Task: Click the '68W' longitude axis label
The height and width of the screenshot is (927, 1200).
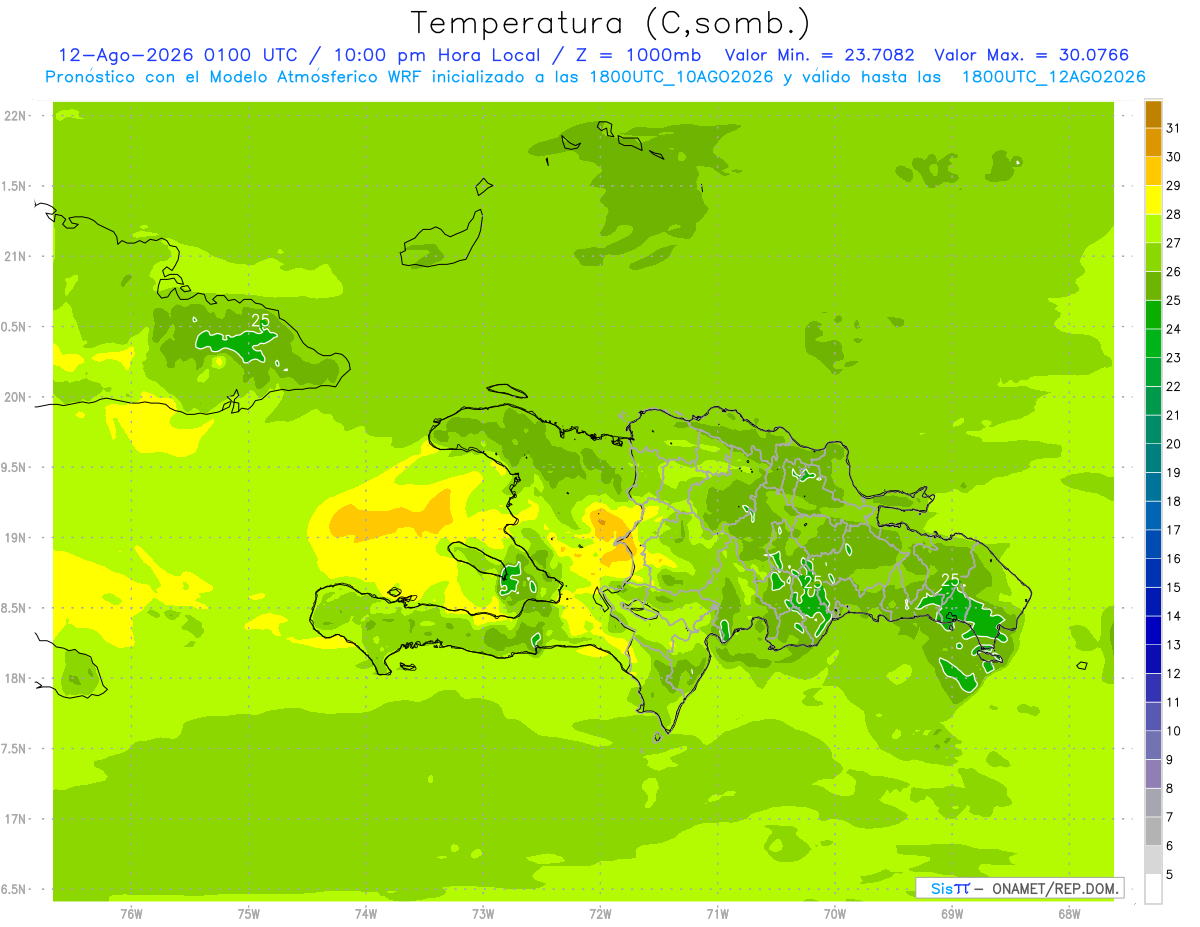Action: [x=1068, y=914]
